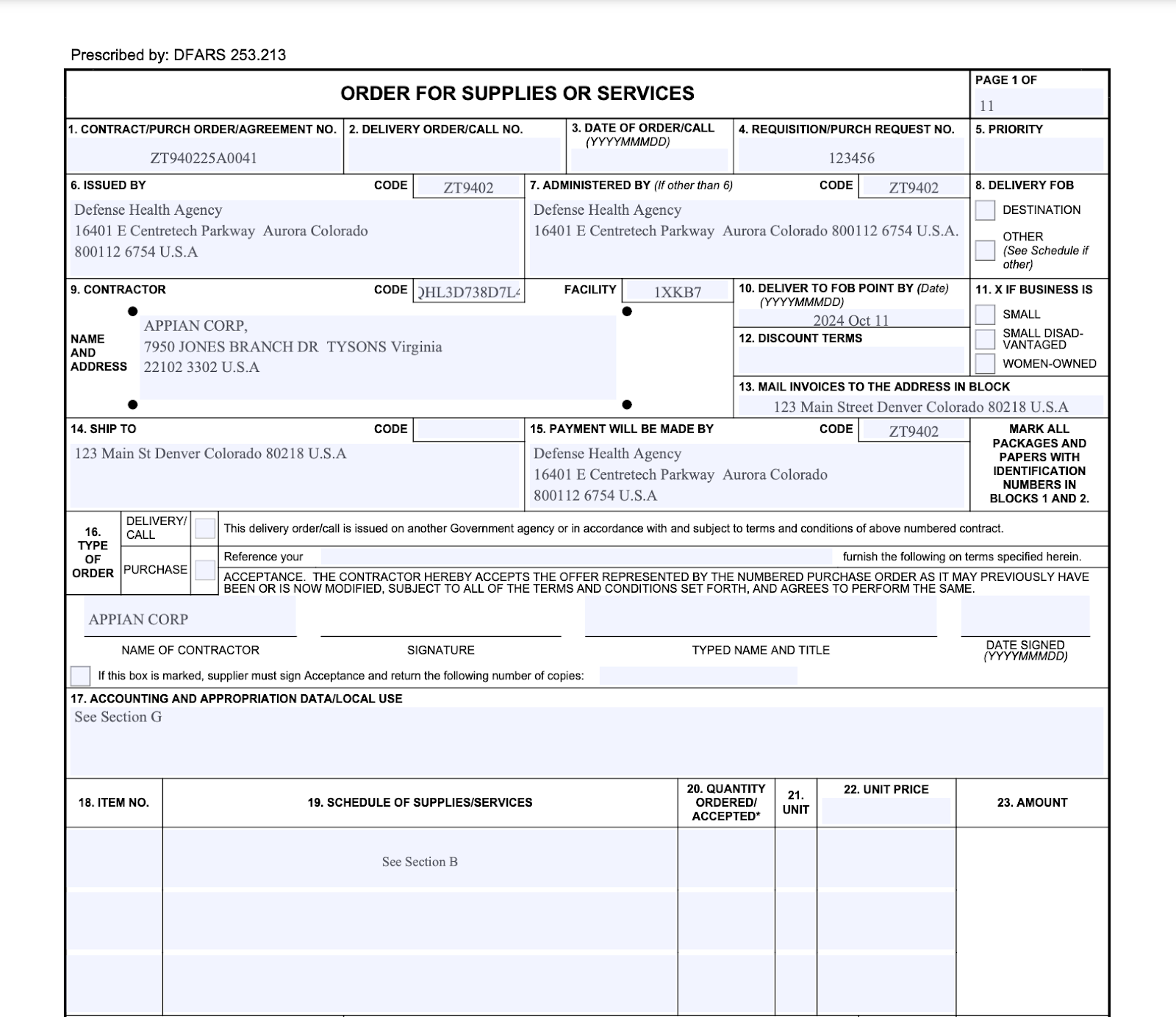The height and width of the screenshot is (1017, 1176).
Task: Click the Prescribed by: DFARS 253.213 text
Action: click(179, 54)
